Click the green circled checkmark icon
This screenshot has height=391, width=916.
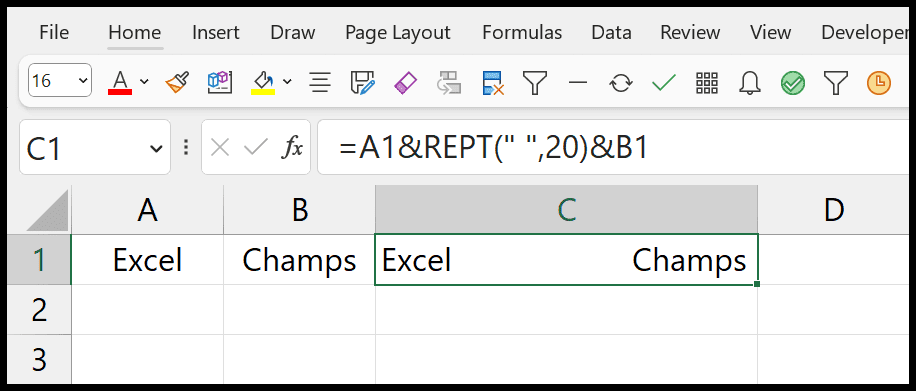793,82
